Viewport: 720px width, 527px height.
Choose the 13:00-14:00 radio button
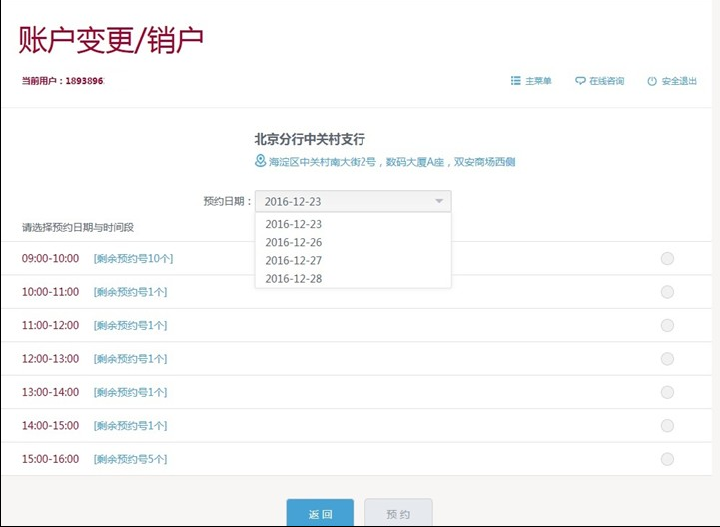pos(667,392)
